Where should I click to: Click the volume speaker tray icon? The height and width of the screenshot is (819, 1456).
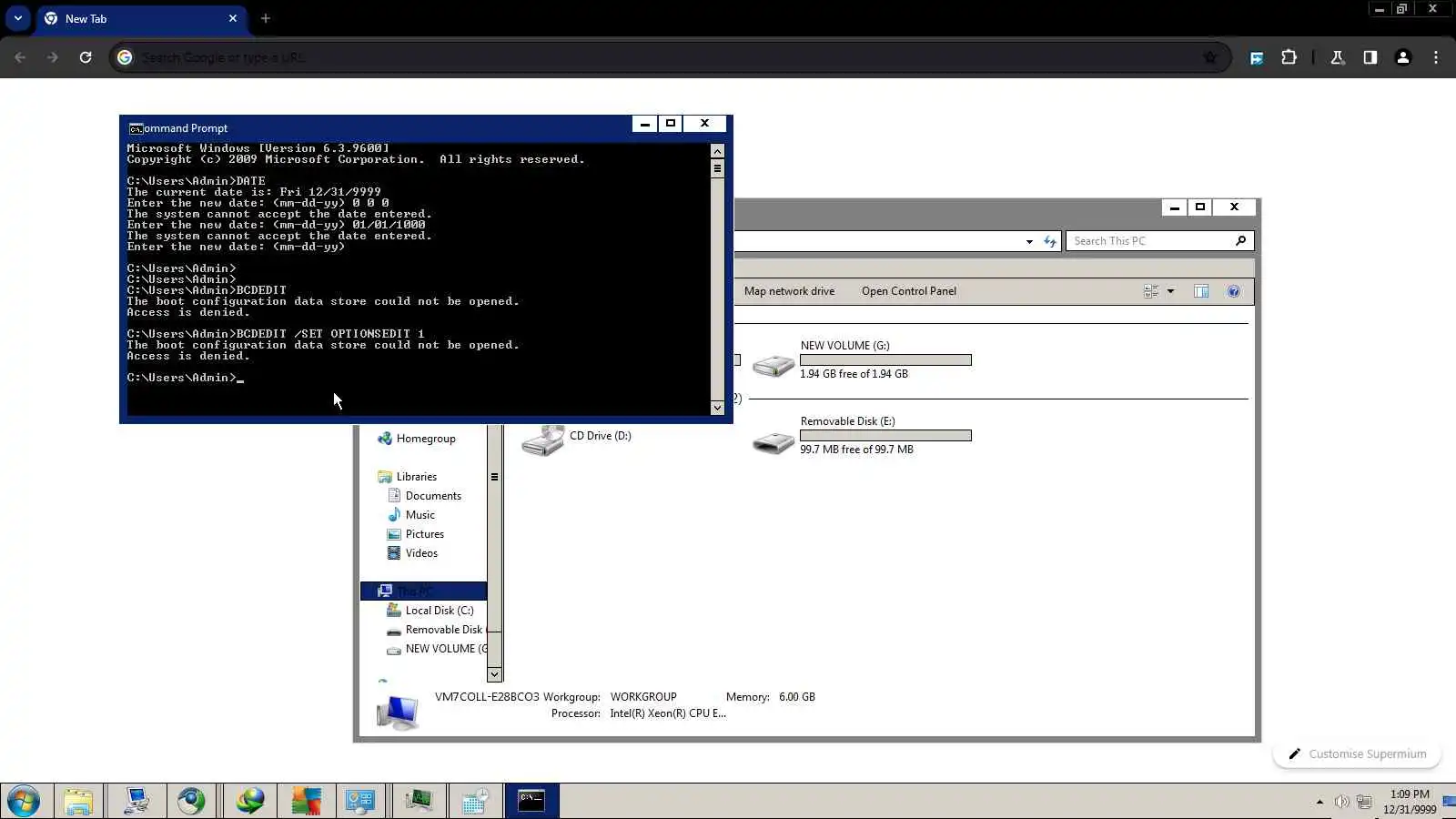click(x=1341, y=802)
